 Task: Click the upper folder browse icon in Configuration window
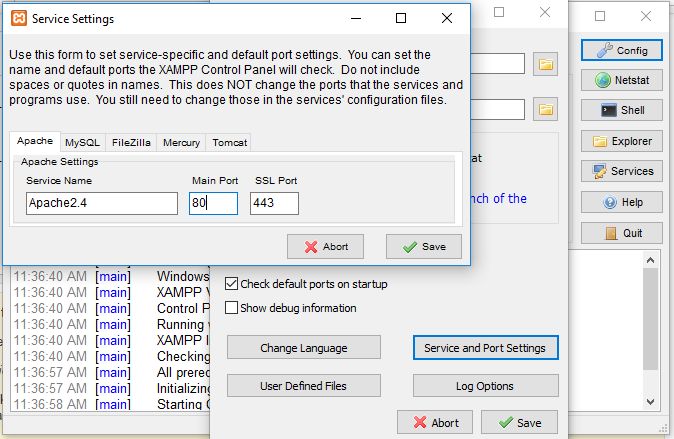click(x=545, y=64)
